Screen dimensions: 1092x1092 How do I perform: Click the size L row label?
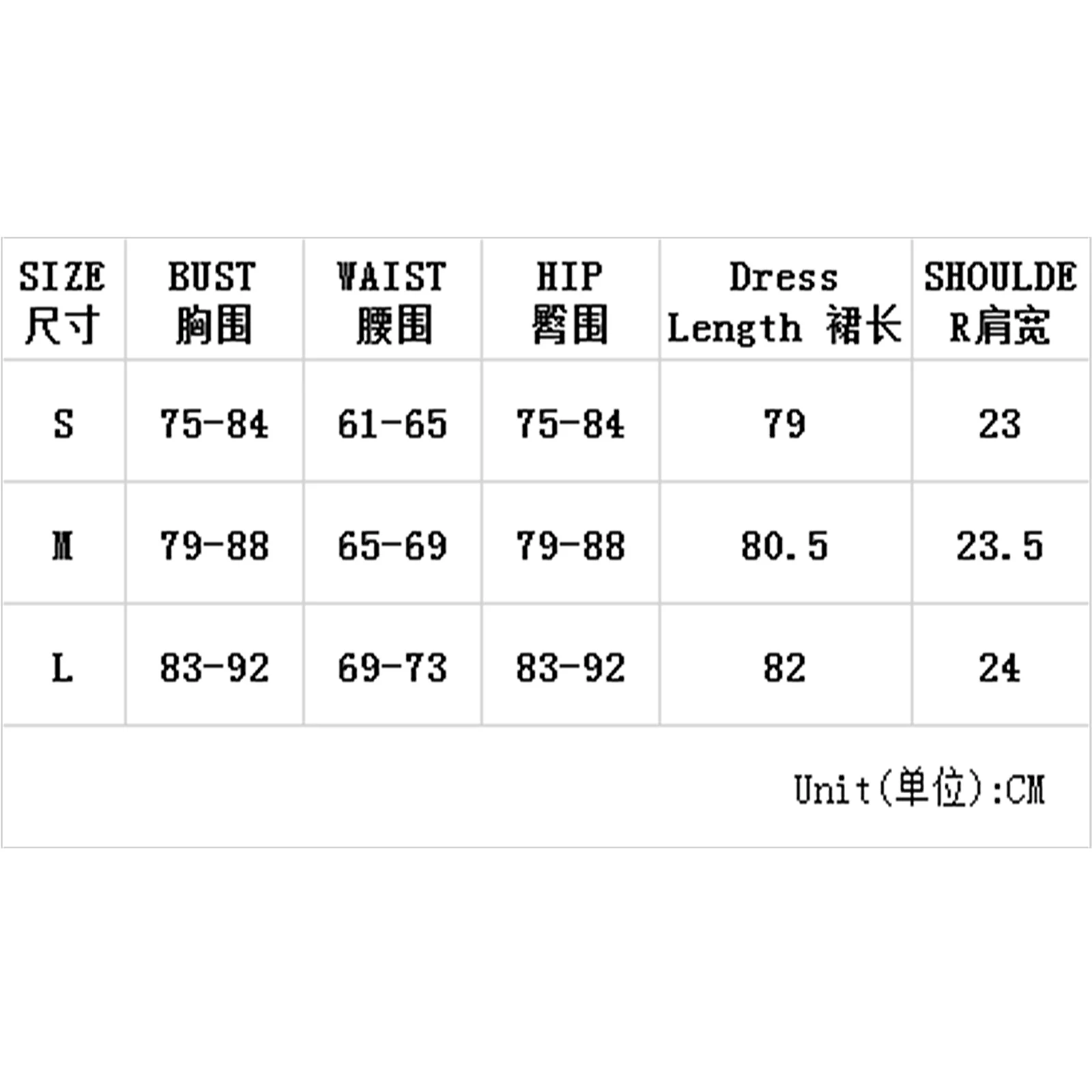[63, 667]
